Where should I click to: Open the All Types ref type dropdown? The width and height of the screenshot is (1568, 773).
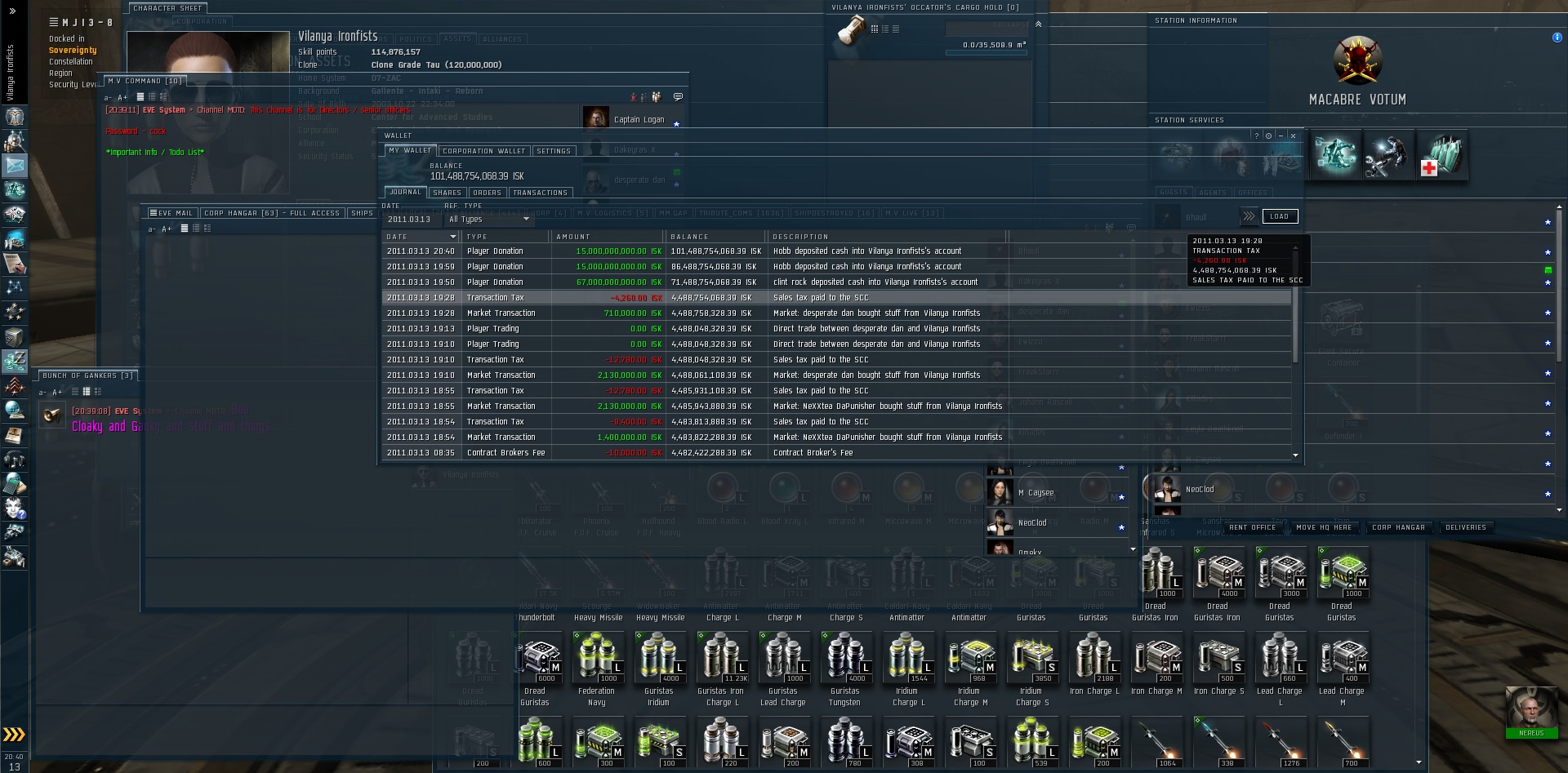(x=489, y=220)
